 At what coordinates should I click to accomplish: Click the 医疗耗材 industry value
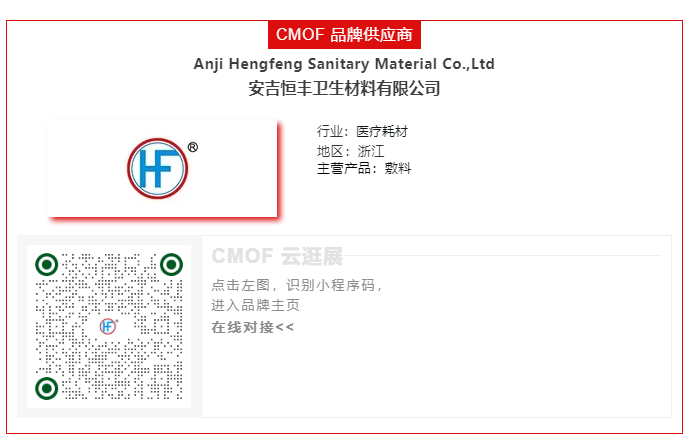point(382,131)
